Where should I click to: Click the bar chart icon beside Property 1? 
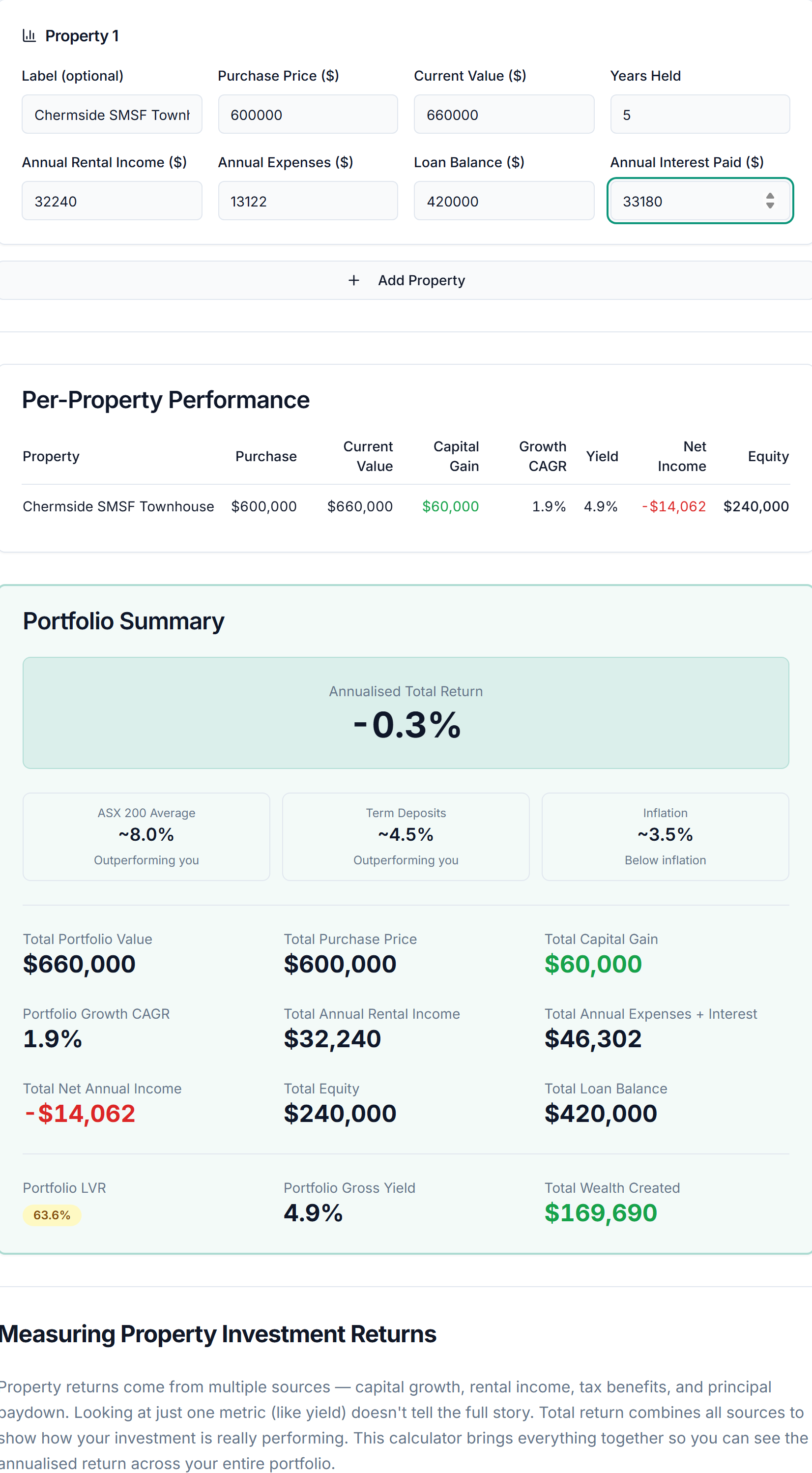(29, 35)
